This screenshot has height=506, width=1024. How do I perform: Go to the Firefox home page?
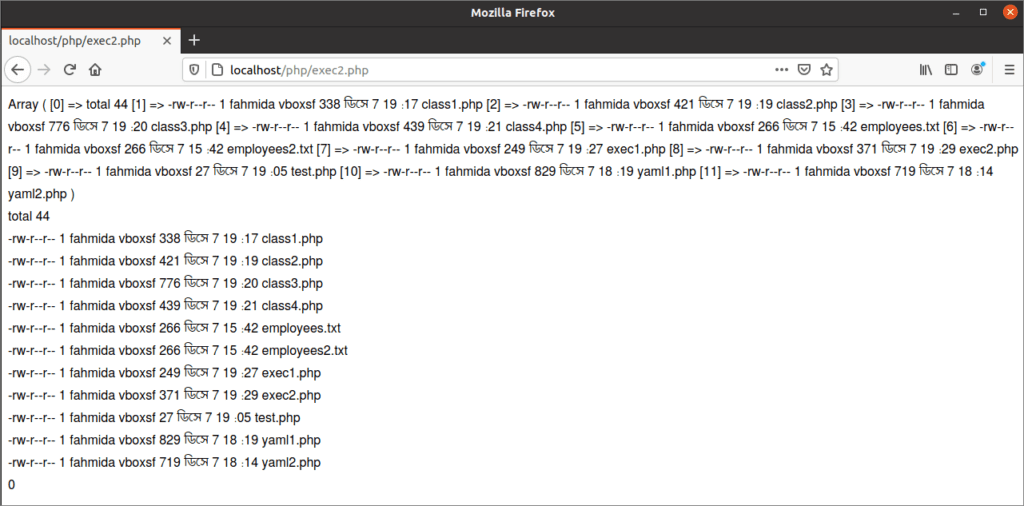pos(96,70)
